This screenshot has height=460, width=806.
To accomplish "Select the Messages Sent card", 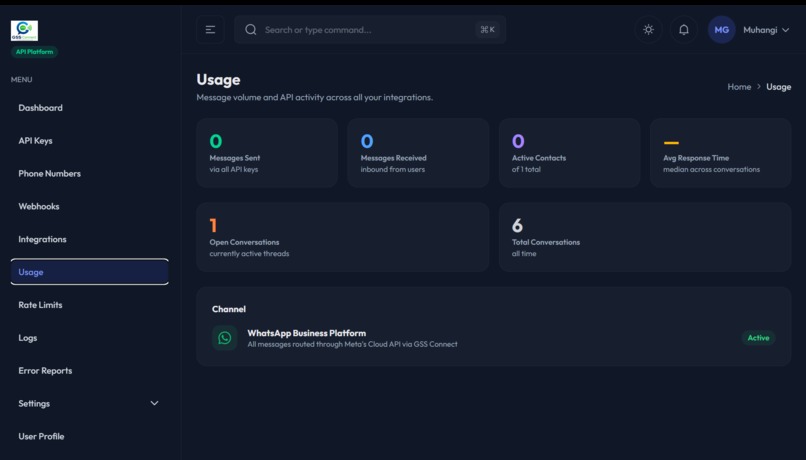I will (x=267, y=153).
